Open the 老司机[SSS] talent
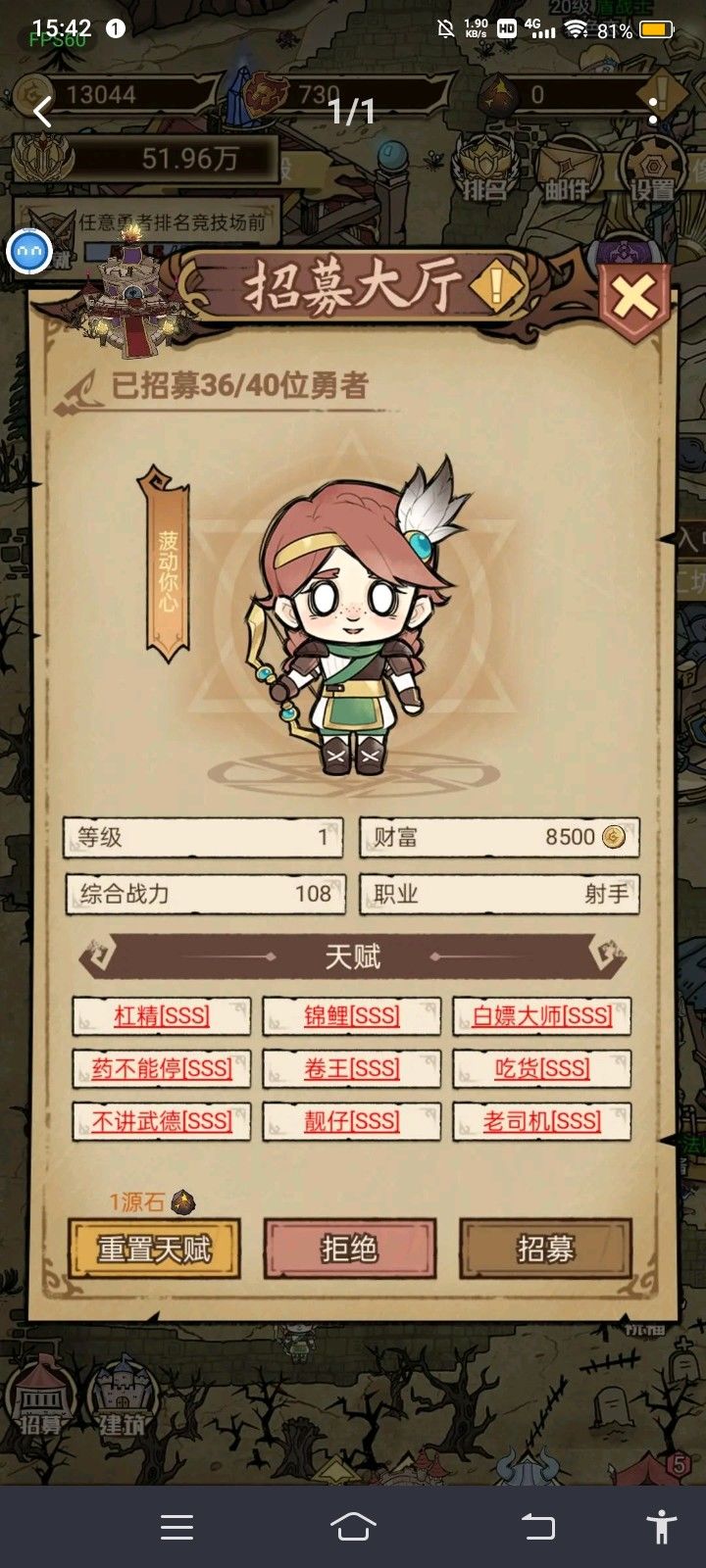 542,1122
